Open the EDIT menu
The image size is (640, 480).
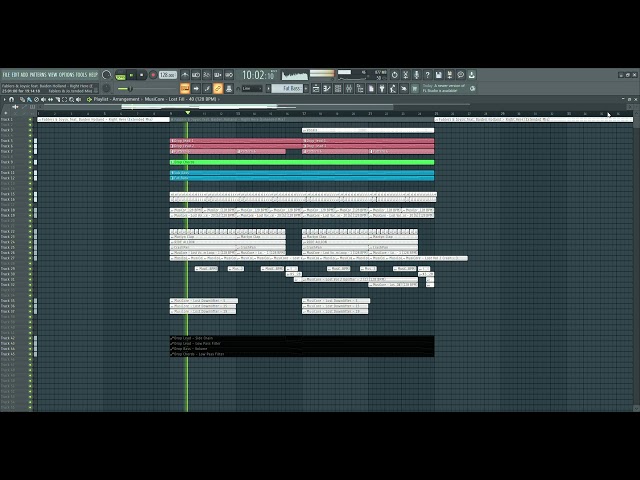click(15, 75)
